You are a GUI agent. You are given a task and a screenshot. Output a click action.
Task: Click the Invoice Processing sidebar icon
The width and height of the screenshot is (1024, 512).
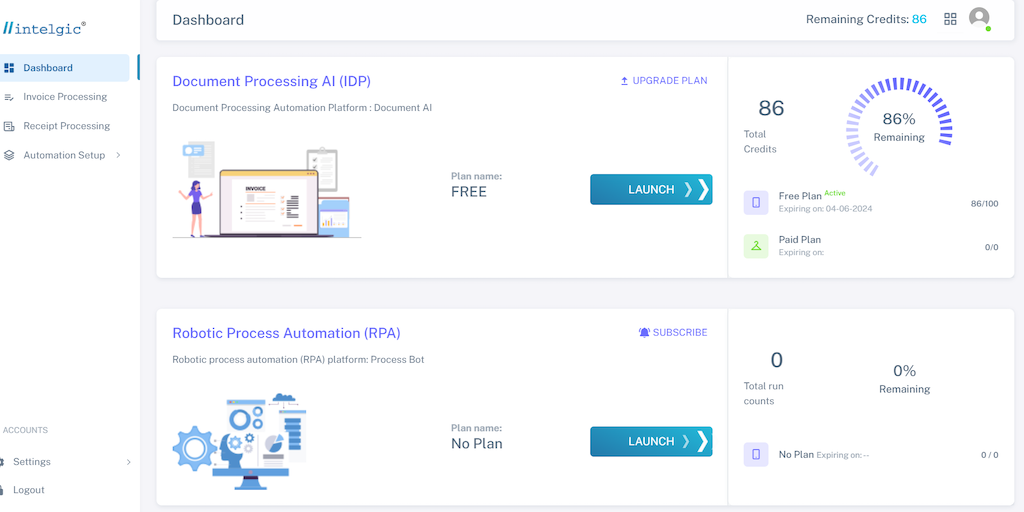(9, 97)
